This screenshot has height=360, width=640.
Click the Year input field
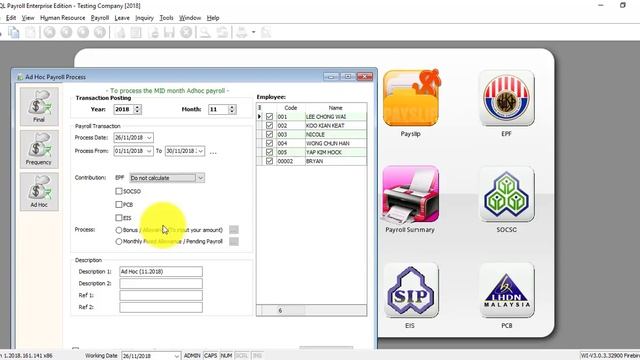pyautogui.click(x=124, y=109)
